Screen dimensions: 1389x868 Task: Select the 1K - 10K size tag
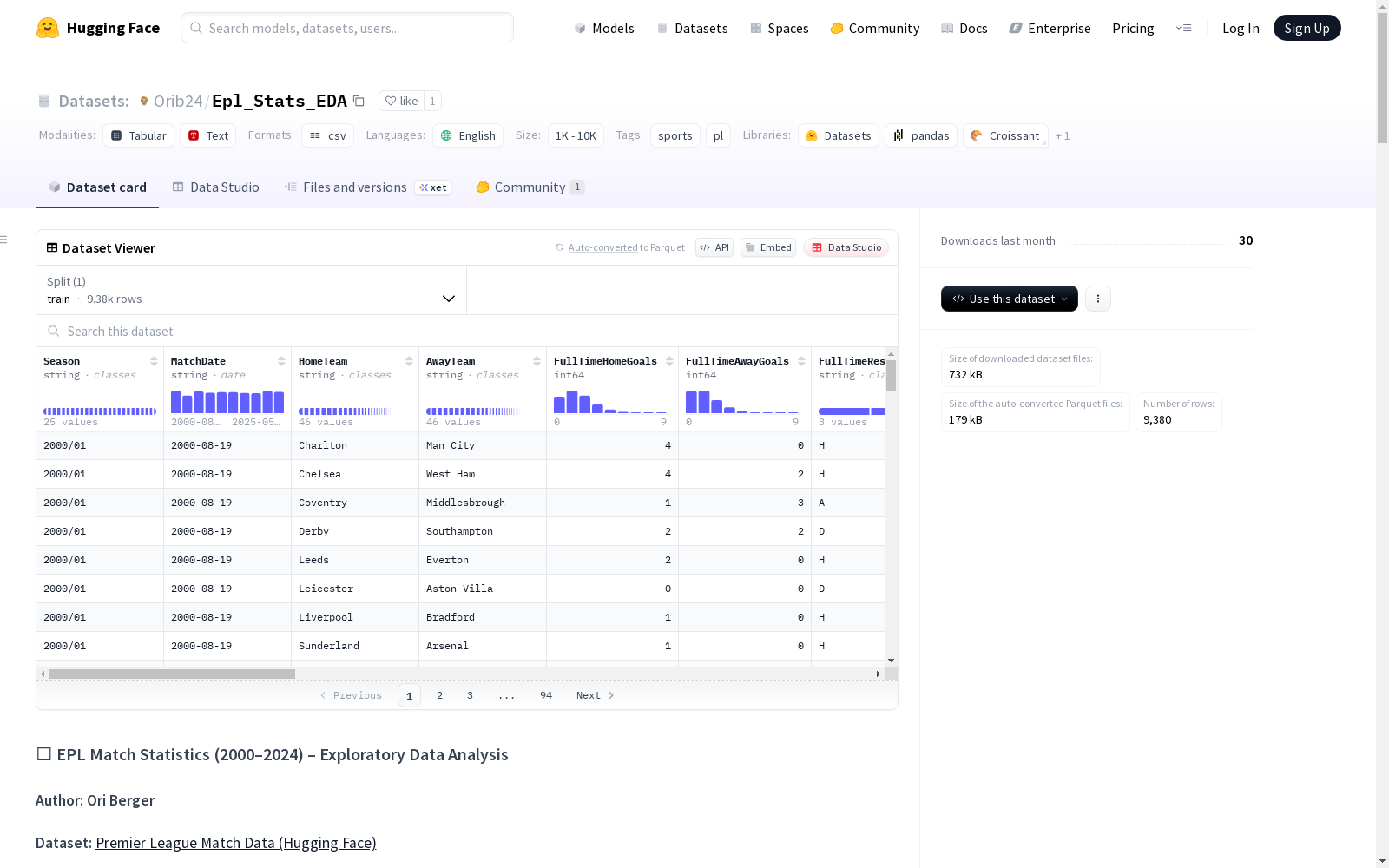576,135
